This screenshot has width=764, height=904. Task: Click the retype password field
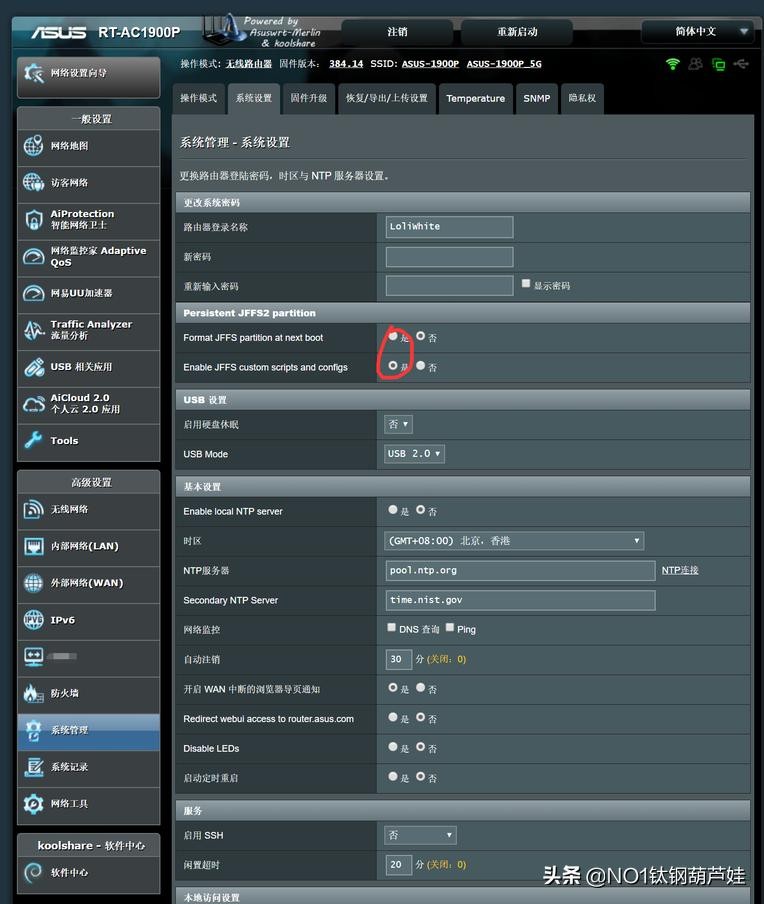(x=449, y=286)
